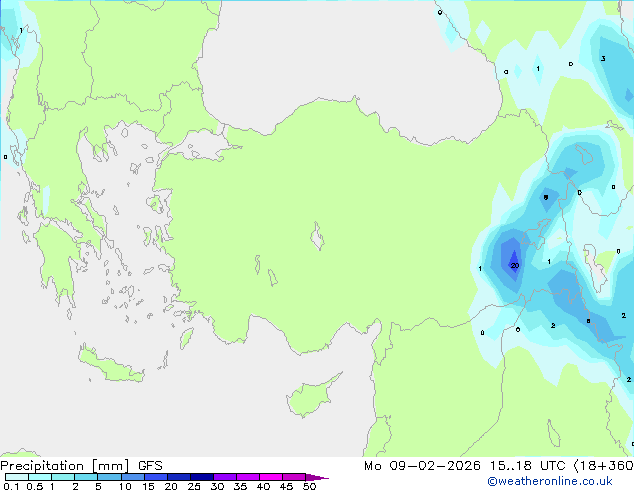Pick the 40 to 45 mm magenta swatch
634x490 pixels.
(271, 477)
